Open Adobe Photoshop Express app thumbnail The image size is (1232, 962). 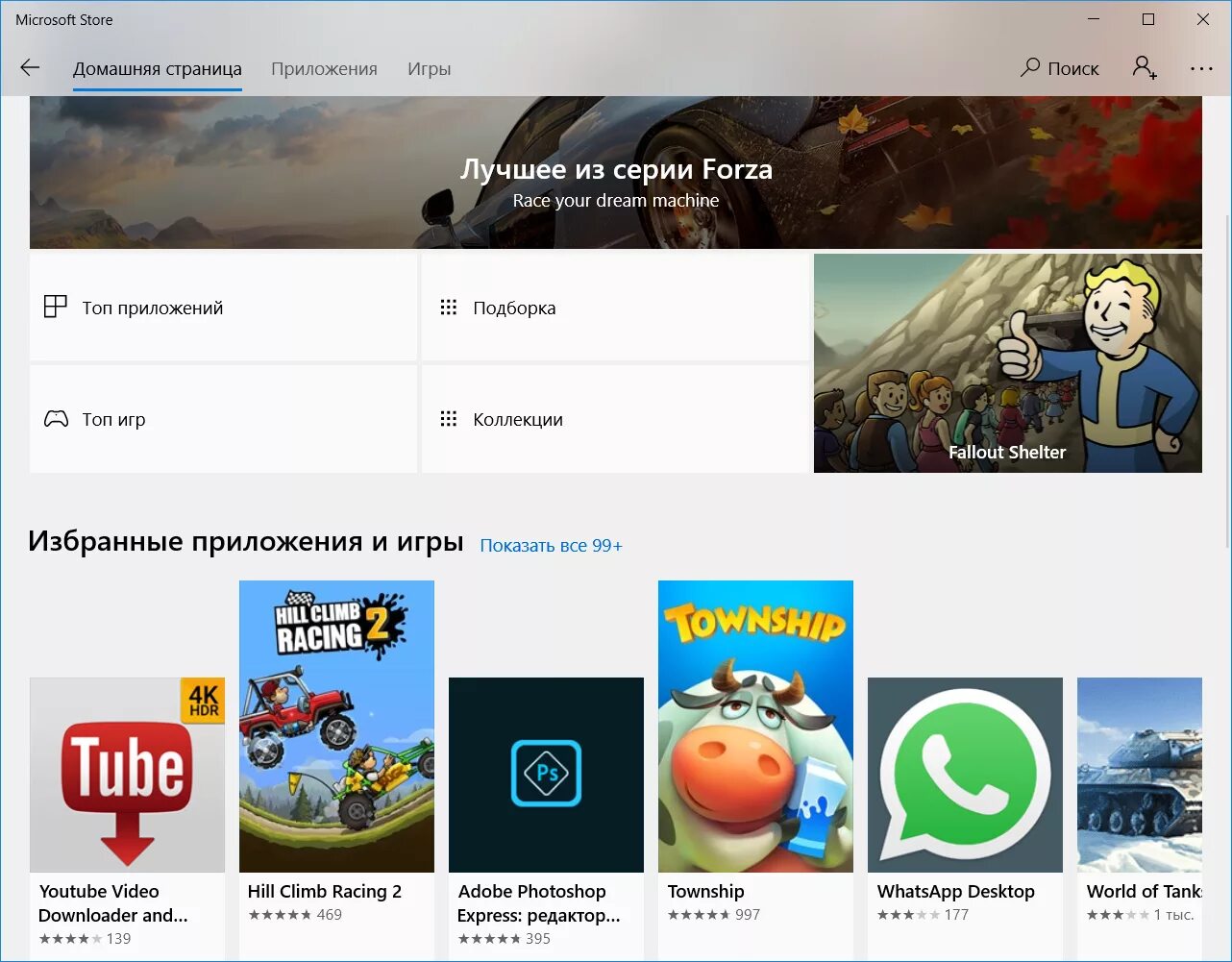click(x=546, y=775)
